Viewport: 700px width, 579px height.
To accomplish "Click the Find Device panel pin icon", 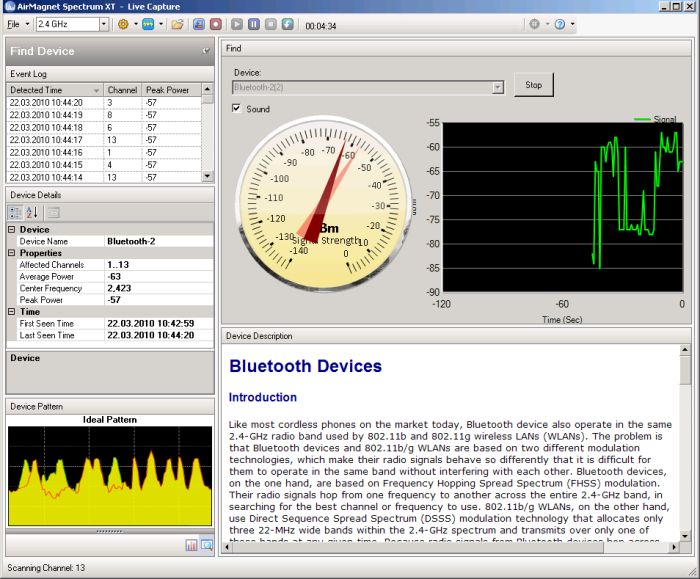I will coord(206,51).
